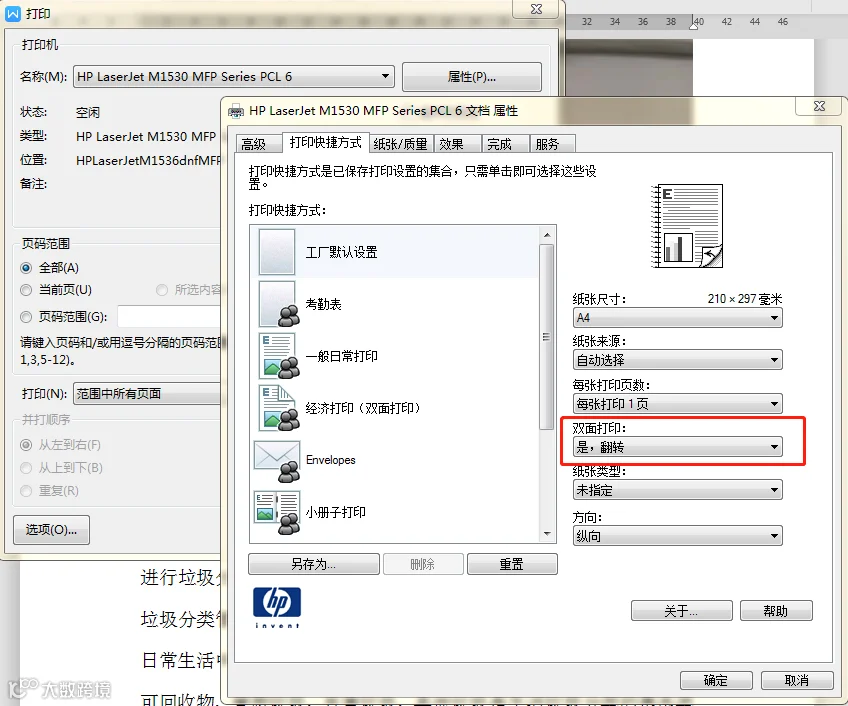Open the 打印(N) 范围中所有页面 dropdown
Image resolution: width=848 pixels, height=706 pixels.
[x=147, y=393]
